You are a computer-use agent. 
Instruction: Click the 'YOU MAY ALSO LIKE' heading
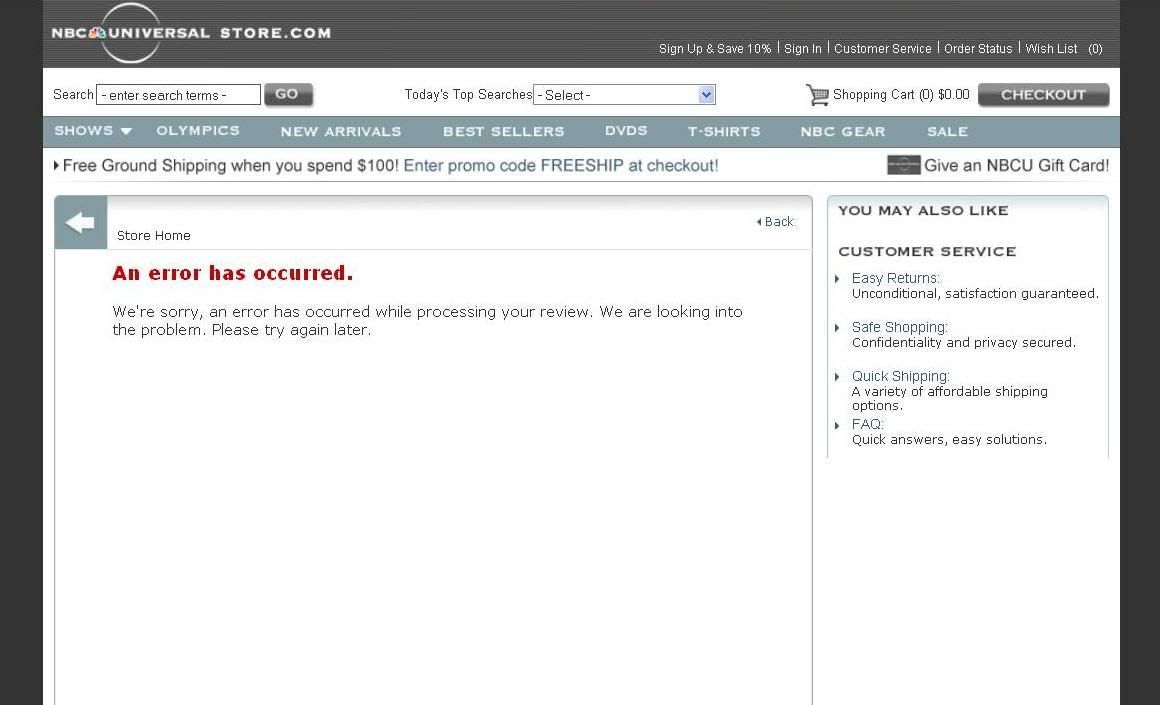pyautogui.click(x=923, y=210)
